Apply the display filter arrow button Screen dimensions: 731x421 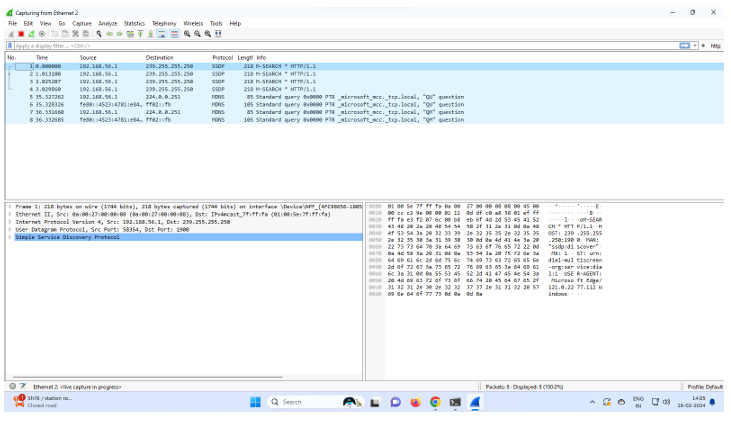click(684, 46)
